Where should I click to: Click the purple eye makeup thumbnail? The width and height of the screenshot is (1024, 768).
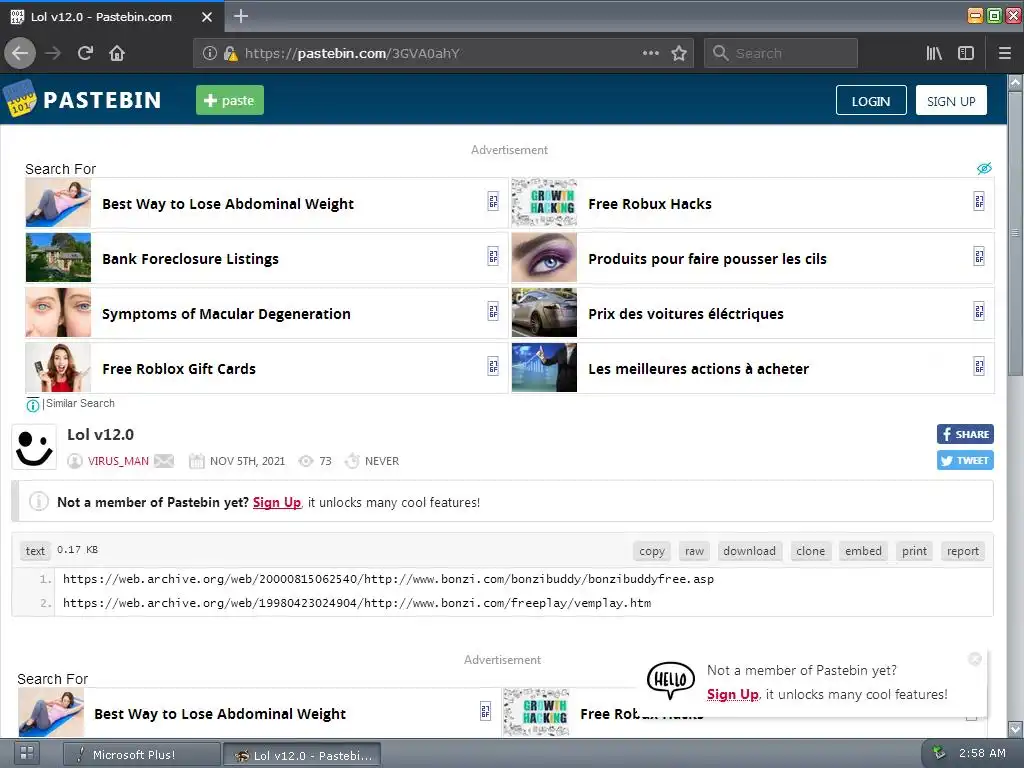click(x=544, y=258)
